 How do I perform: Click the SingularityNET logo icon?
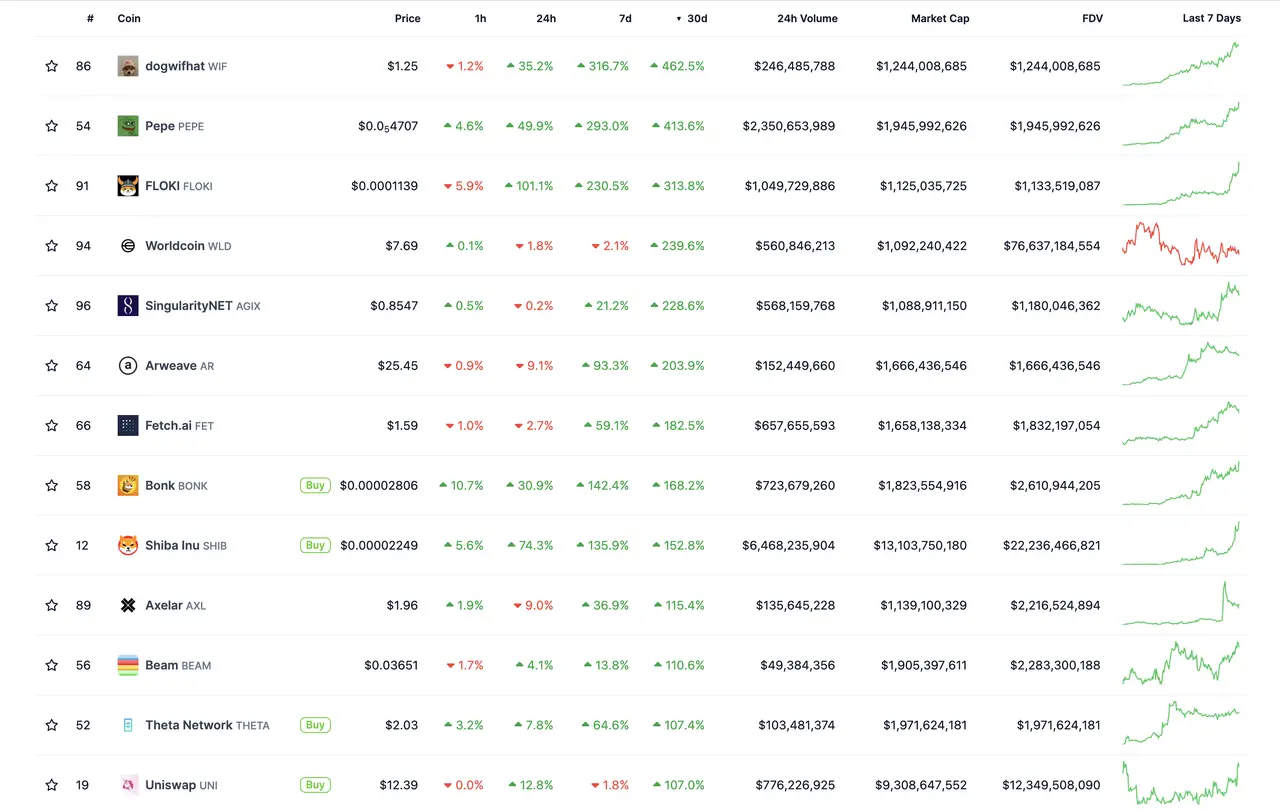click(x=128, y=306)
